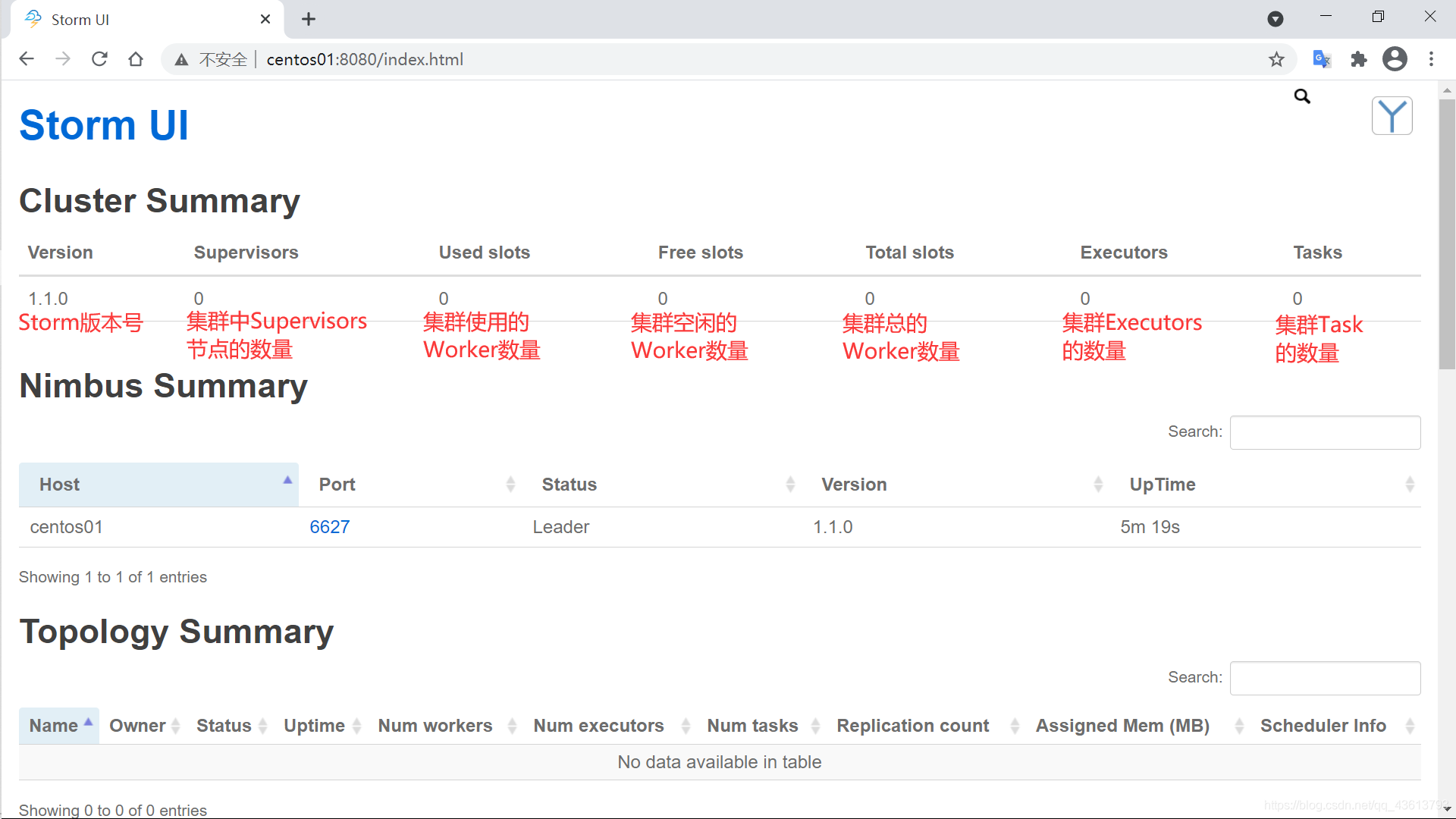Open Chrome three-dot options menu
Screen dimensions: 1456x819
(1432, 59)
